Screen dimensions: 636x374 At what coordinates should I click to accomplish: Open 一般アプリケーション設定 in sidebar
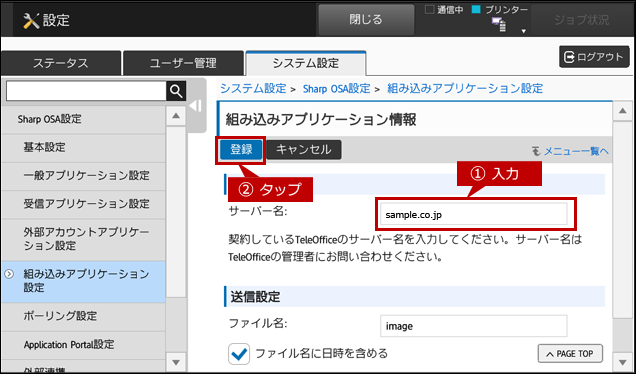[x=83, y=176]
